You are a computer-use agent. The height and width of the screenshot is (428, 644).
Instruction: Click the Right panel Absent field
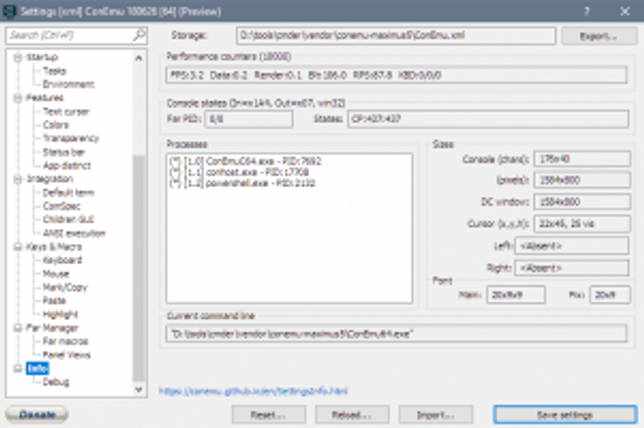point(572,268)
